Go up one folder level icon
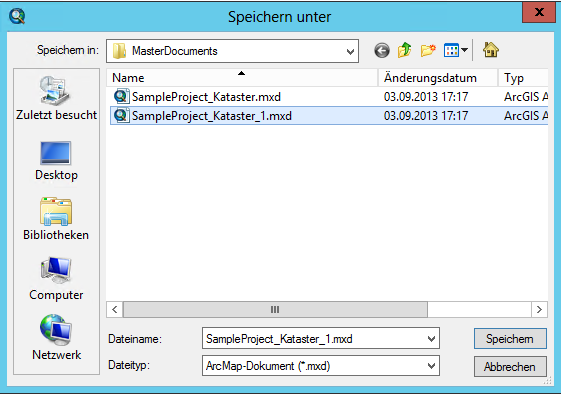 (x=405, y=50)
